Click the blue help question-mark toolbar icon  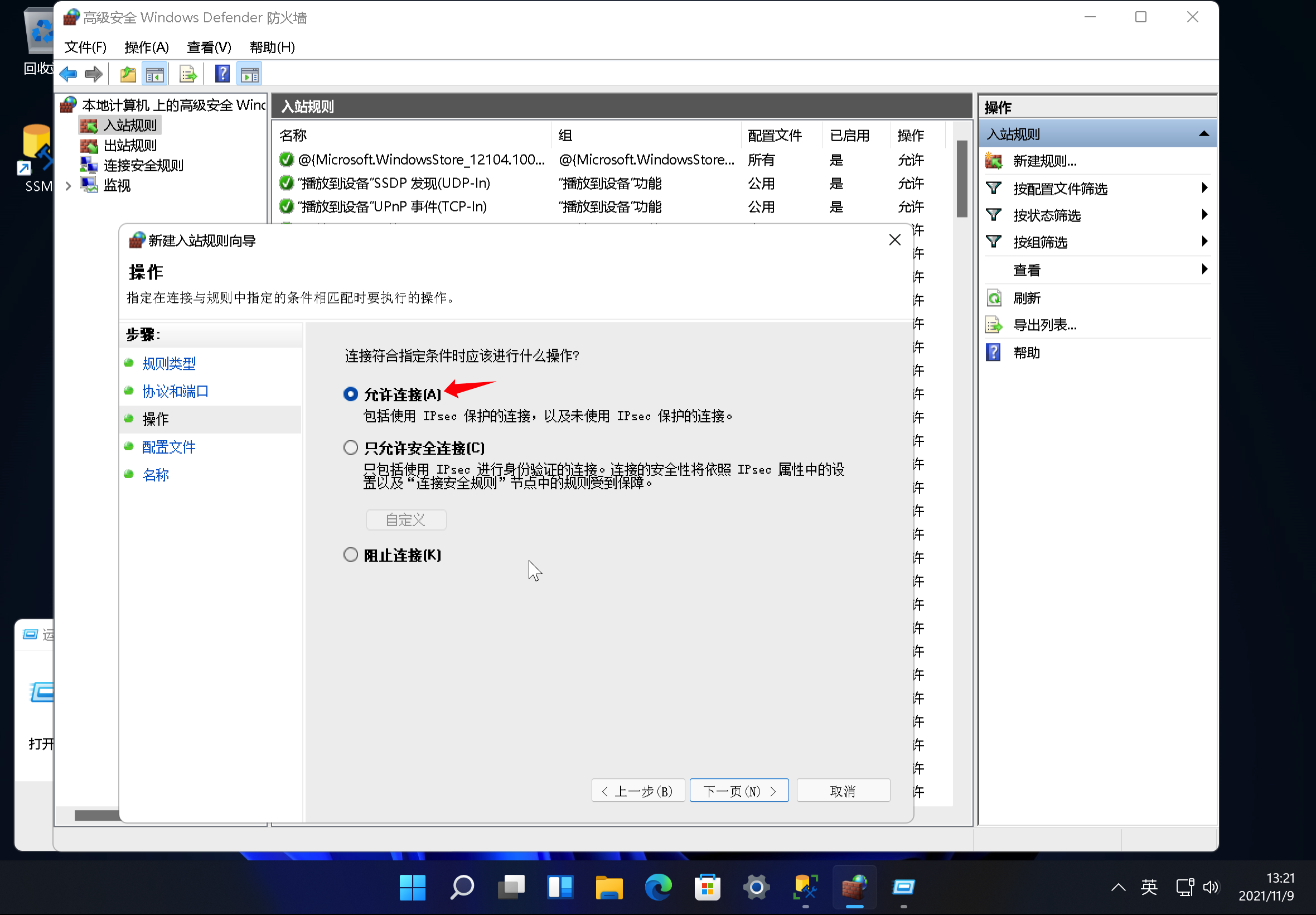click(x=222, y=74)
